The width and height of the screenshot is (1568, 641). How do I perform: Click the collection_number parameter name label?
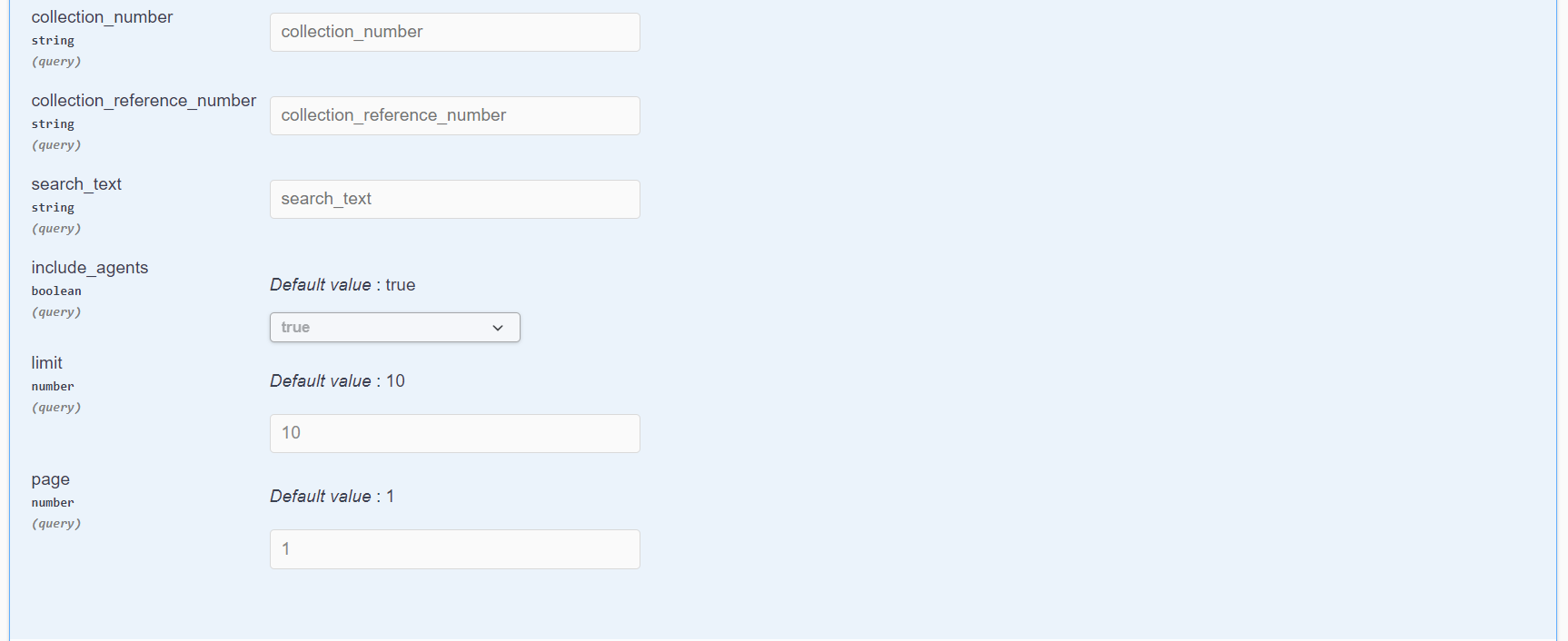click(102, 17)
